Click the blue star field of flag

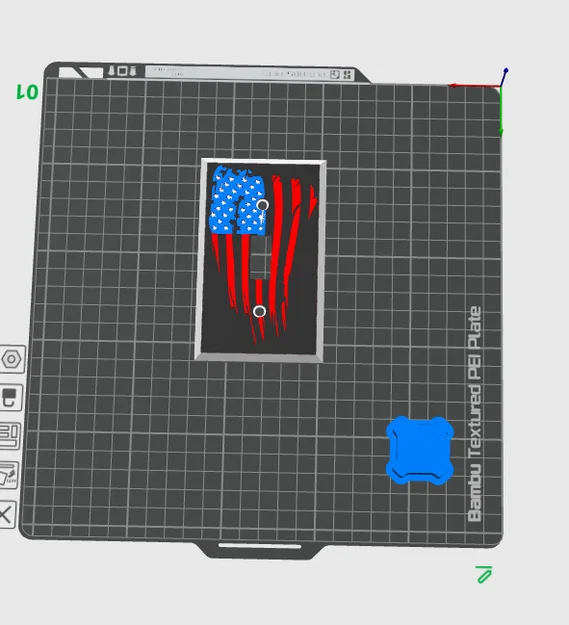238,201
